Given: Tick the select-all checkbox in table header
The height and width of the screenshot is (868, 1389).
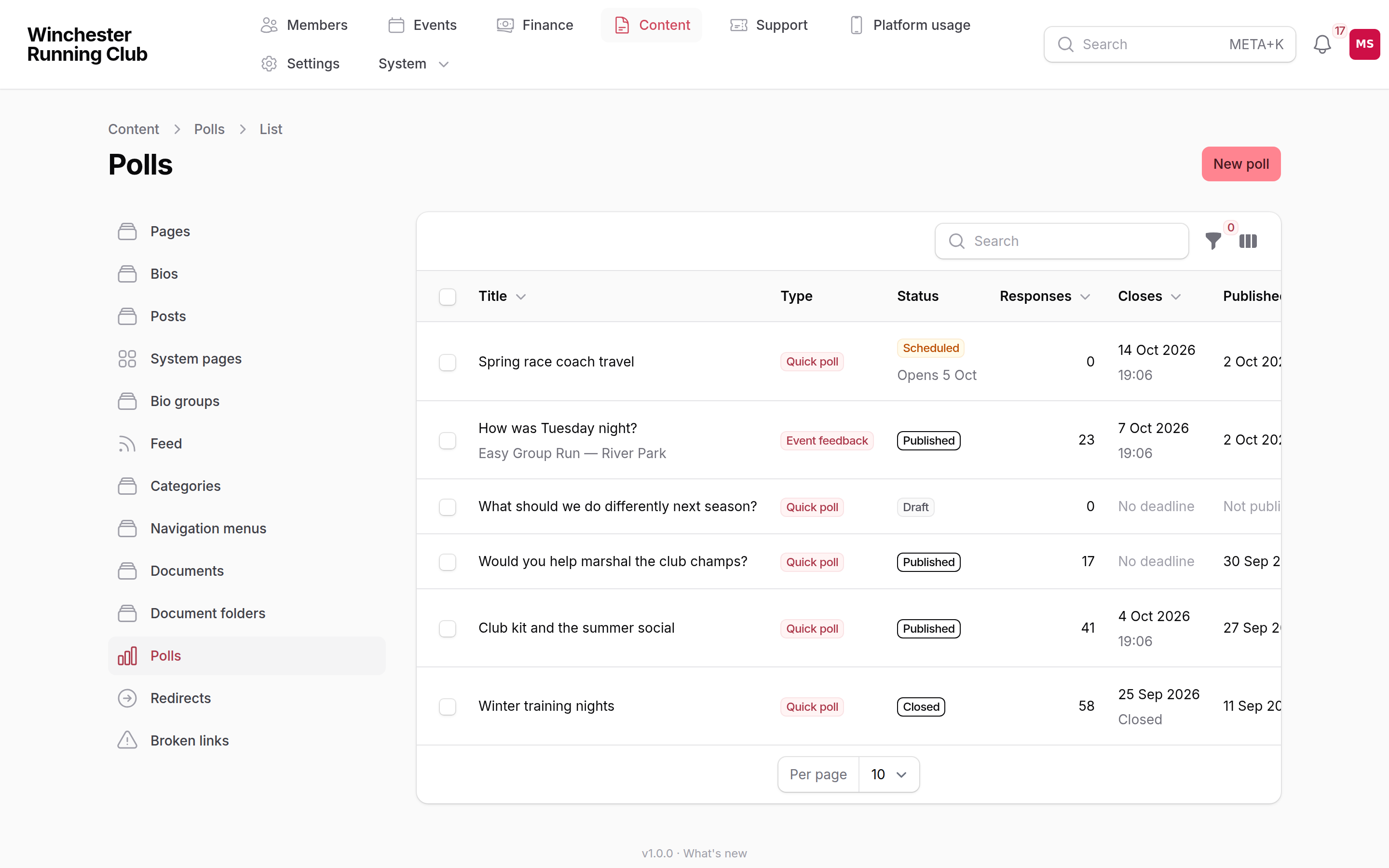Looking at the screenshot, I should tap(448, 297).
